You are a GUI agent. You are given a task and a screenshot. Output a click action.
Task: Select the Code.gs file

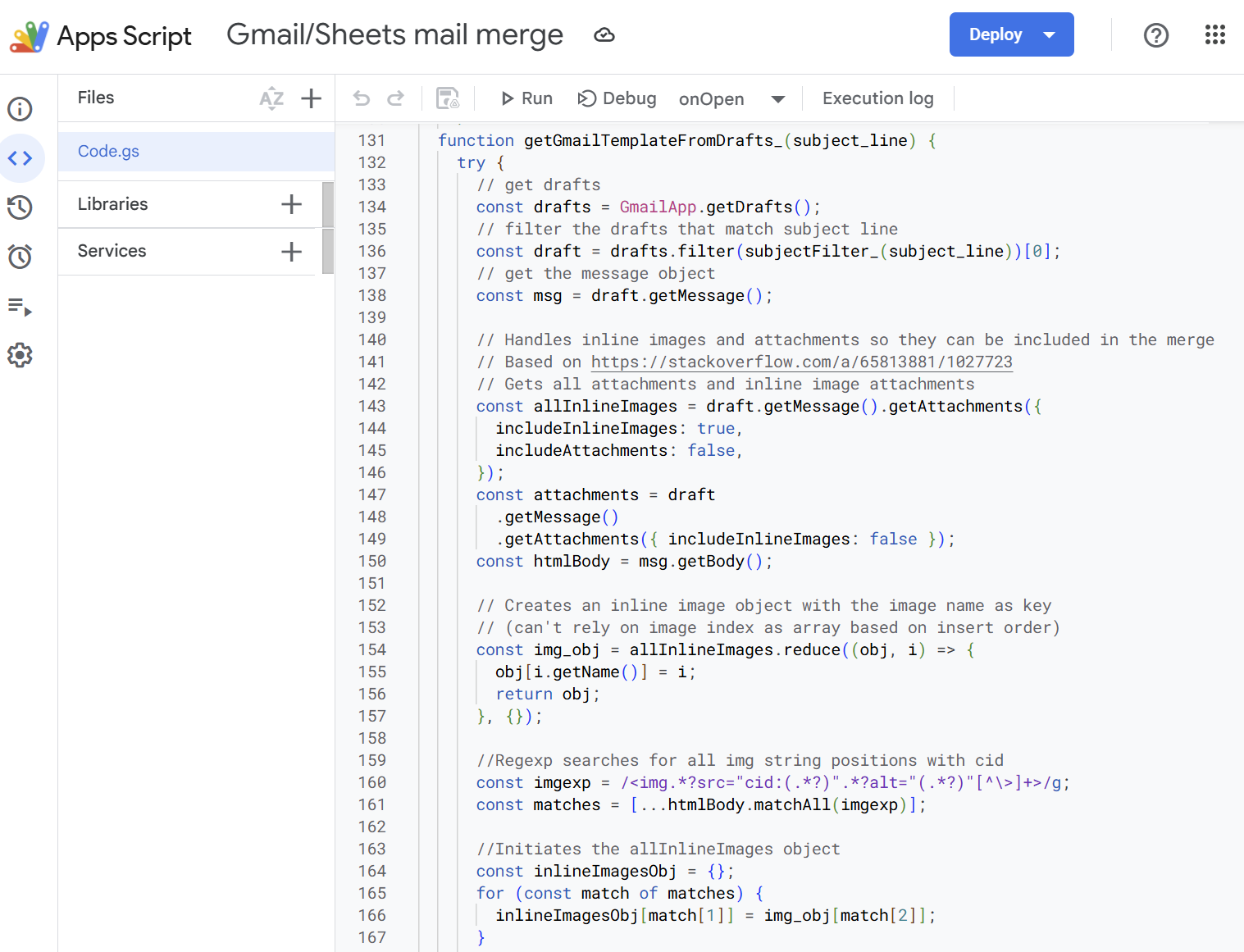(x=196, y=152)
